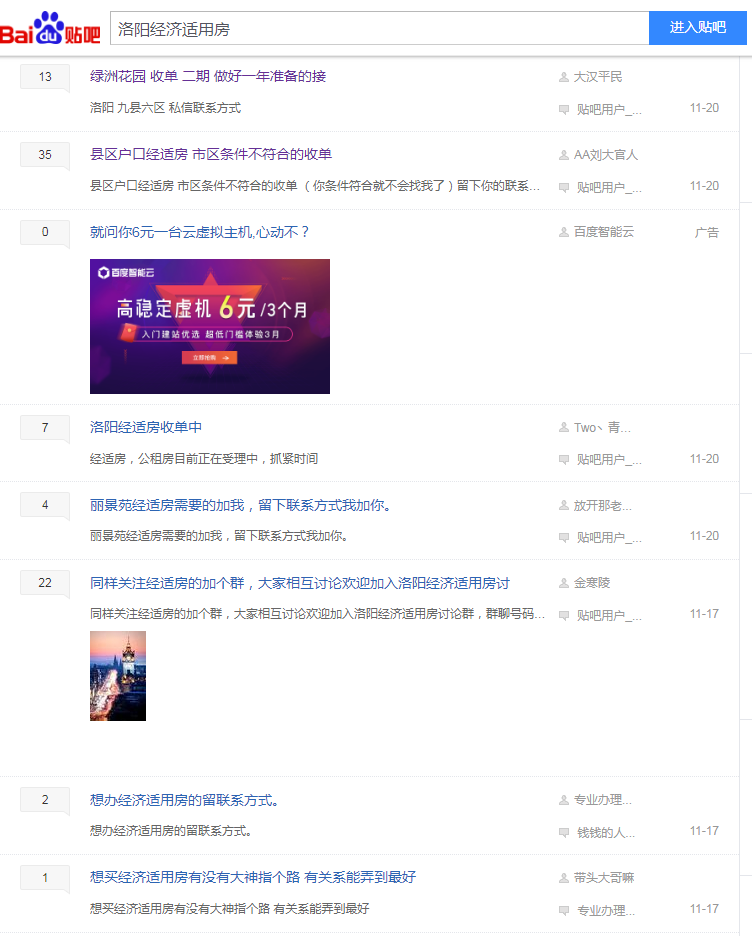Click author icon beside 放开那老...

(x=563, y=506)
